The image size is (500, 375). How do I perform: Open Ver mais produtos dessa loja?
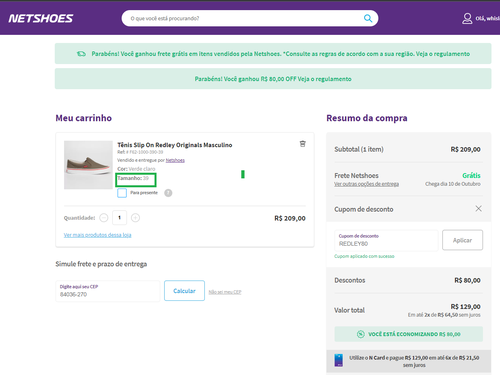[x=98, y=235]
